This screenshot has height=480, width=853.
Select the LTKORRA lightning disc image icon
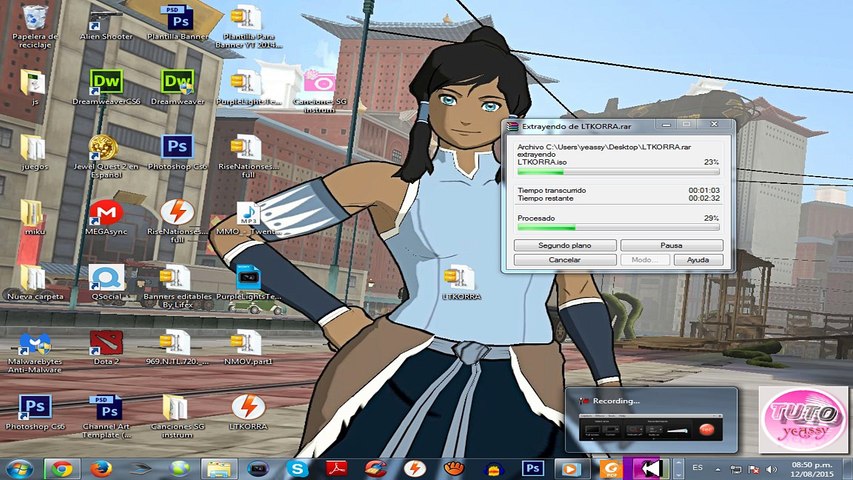[x=248, y=412]
